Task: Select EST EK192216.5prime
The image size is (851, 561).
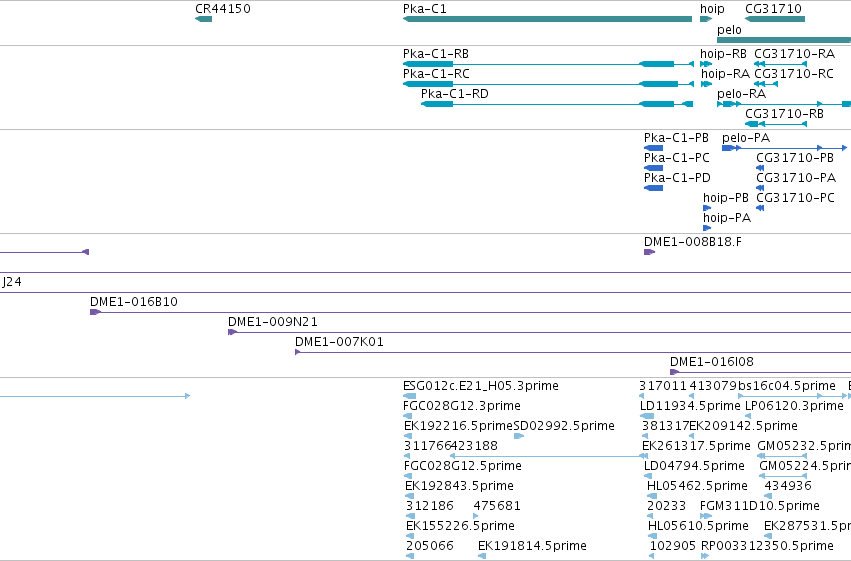Action: (x=409, y=436)
